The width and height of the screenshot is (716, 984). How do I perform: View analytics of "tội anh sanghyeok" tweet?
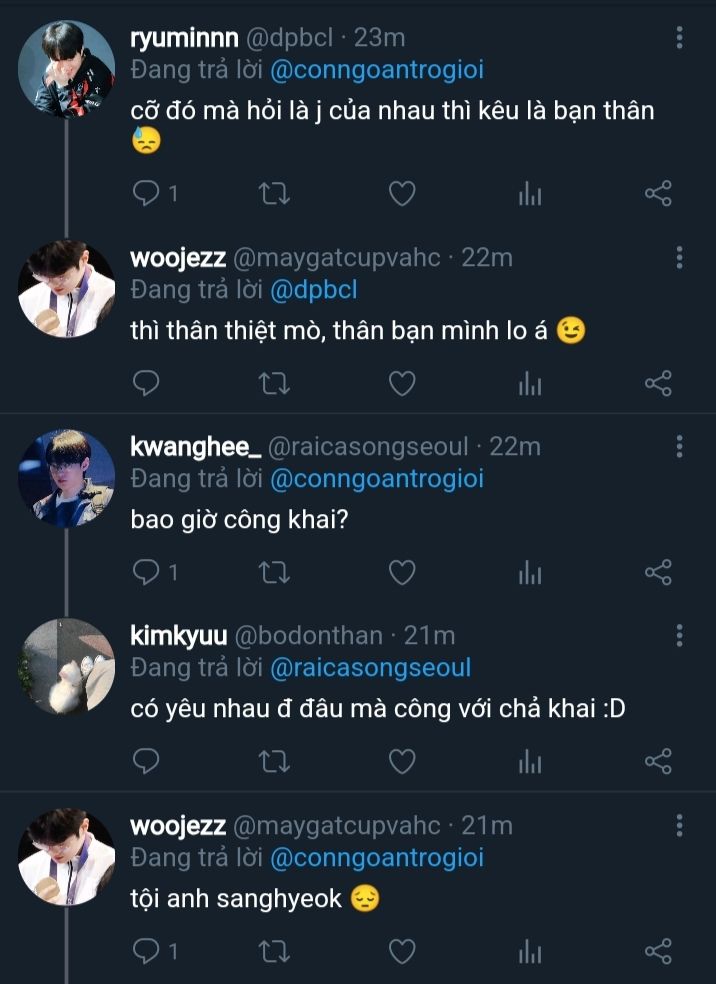point(529,951)
